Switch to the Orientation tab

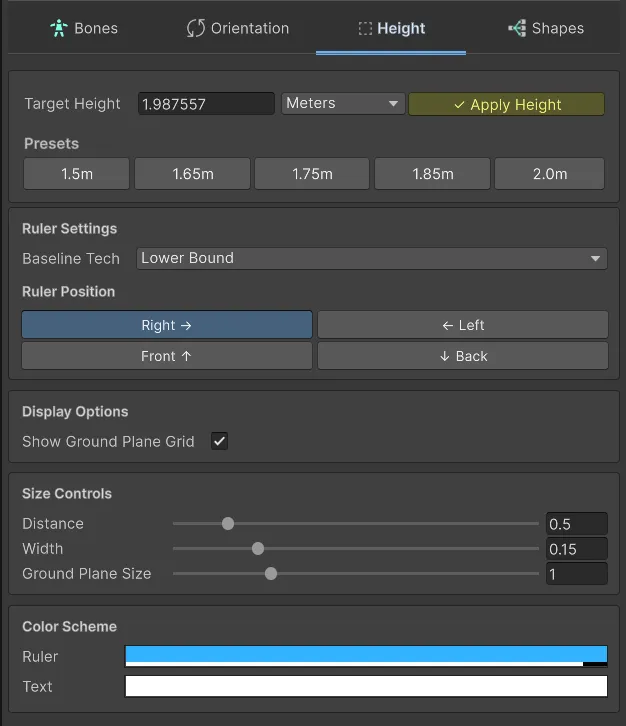238,28
